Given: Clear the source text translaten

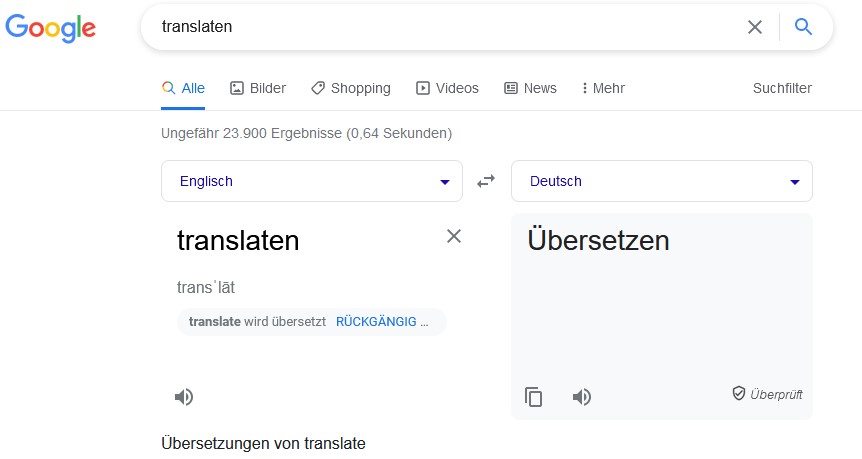Looking at the screenshot, I should click(454, 236).
